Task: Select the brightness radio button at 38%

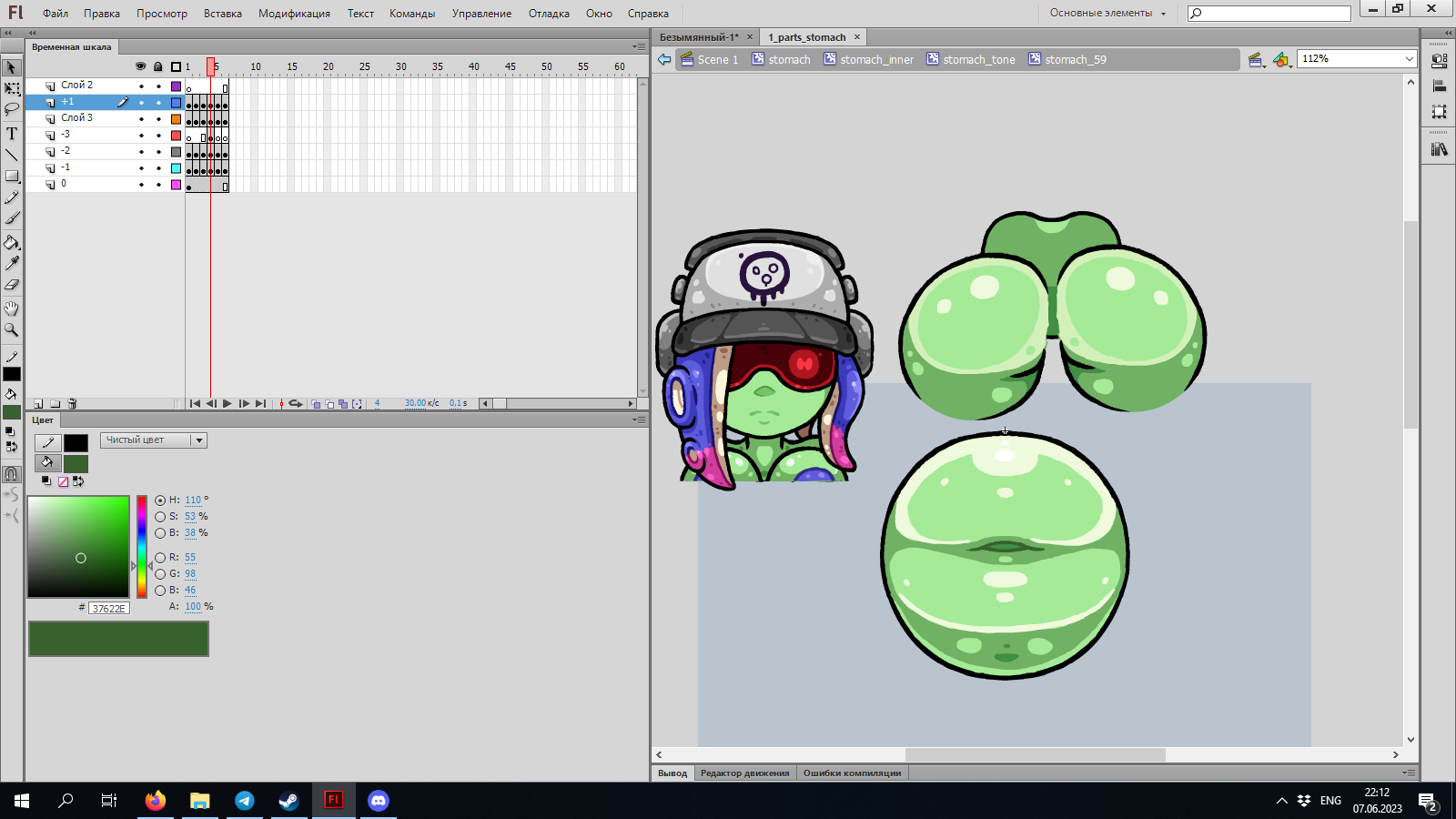Action: pos(160,533)
